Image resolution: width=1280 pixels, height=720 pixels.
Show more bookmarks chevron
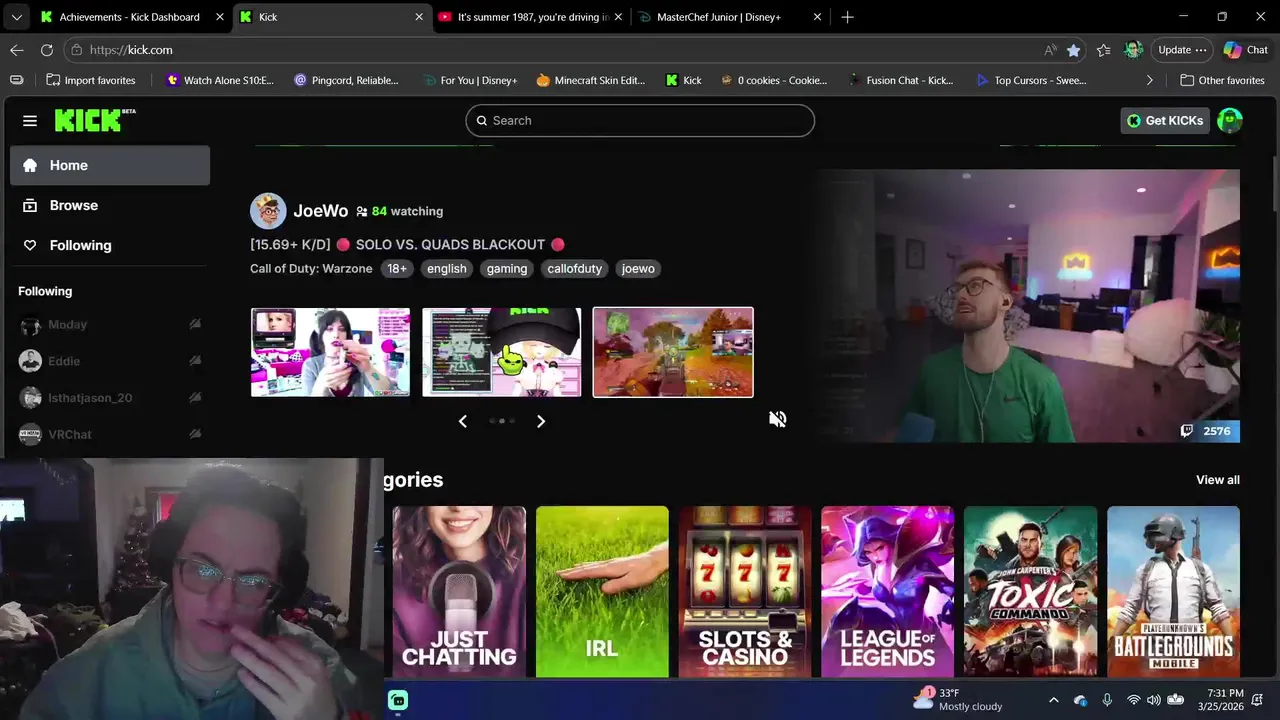coord(1149,80)
